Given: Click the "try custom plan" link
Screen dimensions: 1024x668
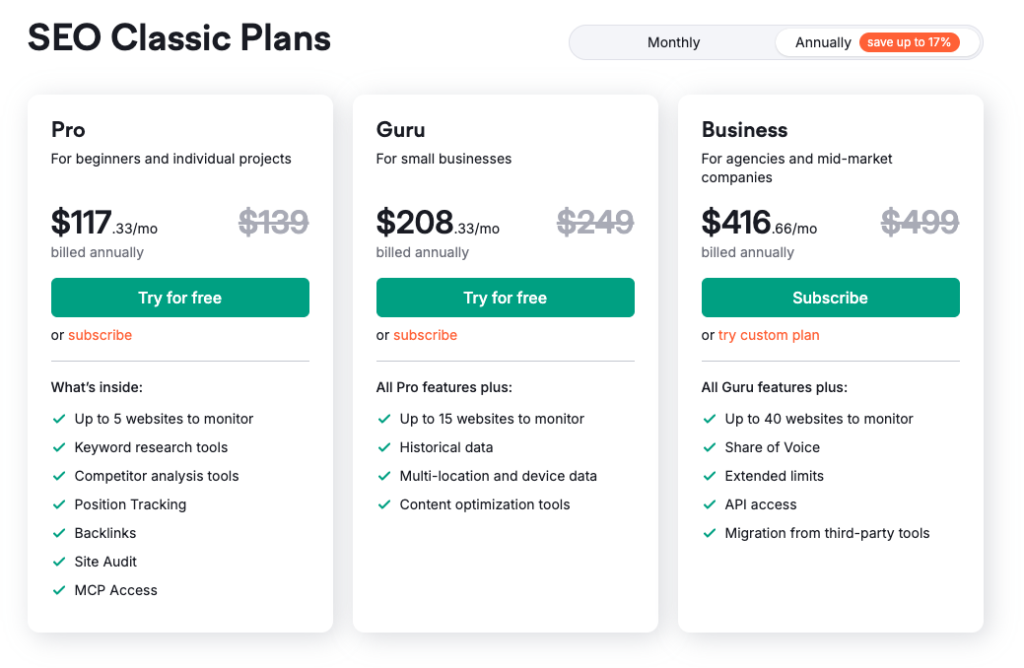Looking at the screenshot, I should tap(768, 335).
